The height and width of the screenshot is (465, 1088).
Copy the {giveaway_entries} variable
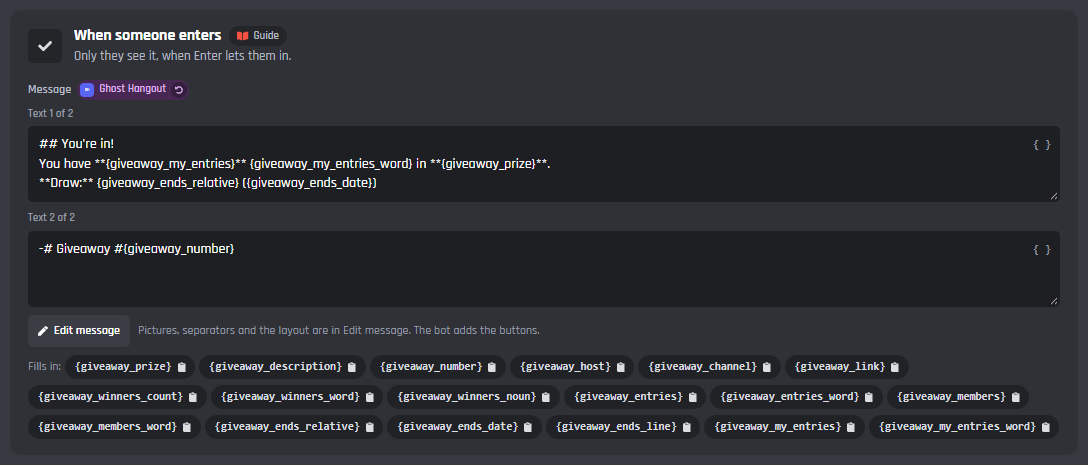635,396
